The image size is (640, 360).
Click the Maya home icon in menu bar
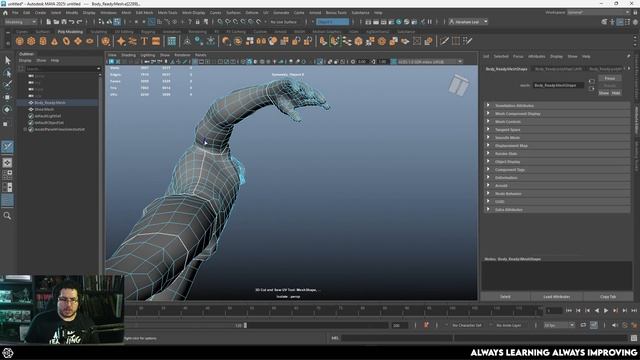click(x=5, y=13)
